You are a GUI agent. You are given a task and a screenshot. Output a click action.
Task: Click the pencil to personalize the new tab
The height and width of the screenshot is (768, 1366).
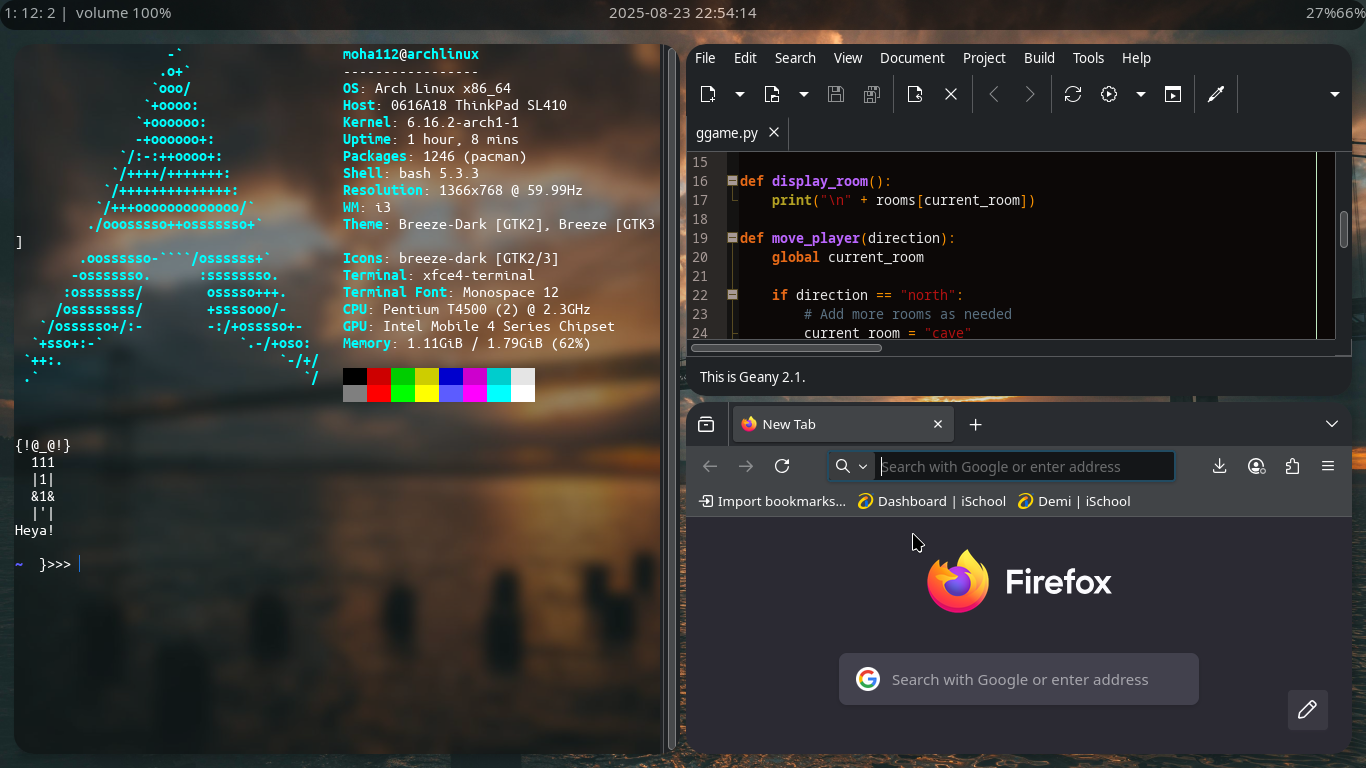click(x=1307, y=710)
